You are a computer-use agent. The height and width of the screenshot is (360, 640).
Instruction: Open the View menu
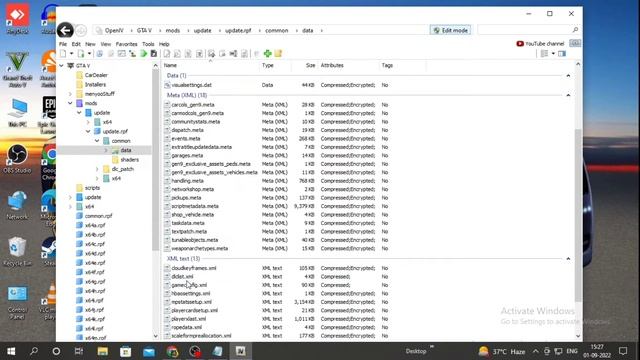point(106,44)
